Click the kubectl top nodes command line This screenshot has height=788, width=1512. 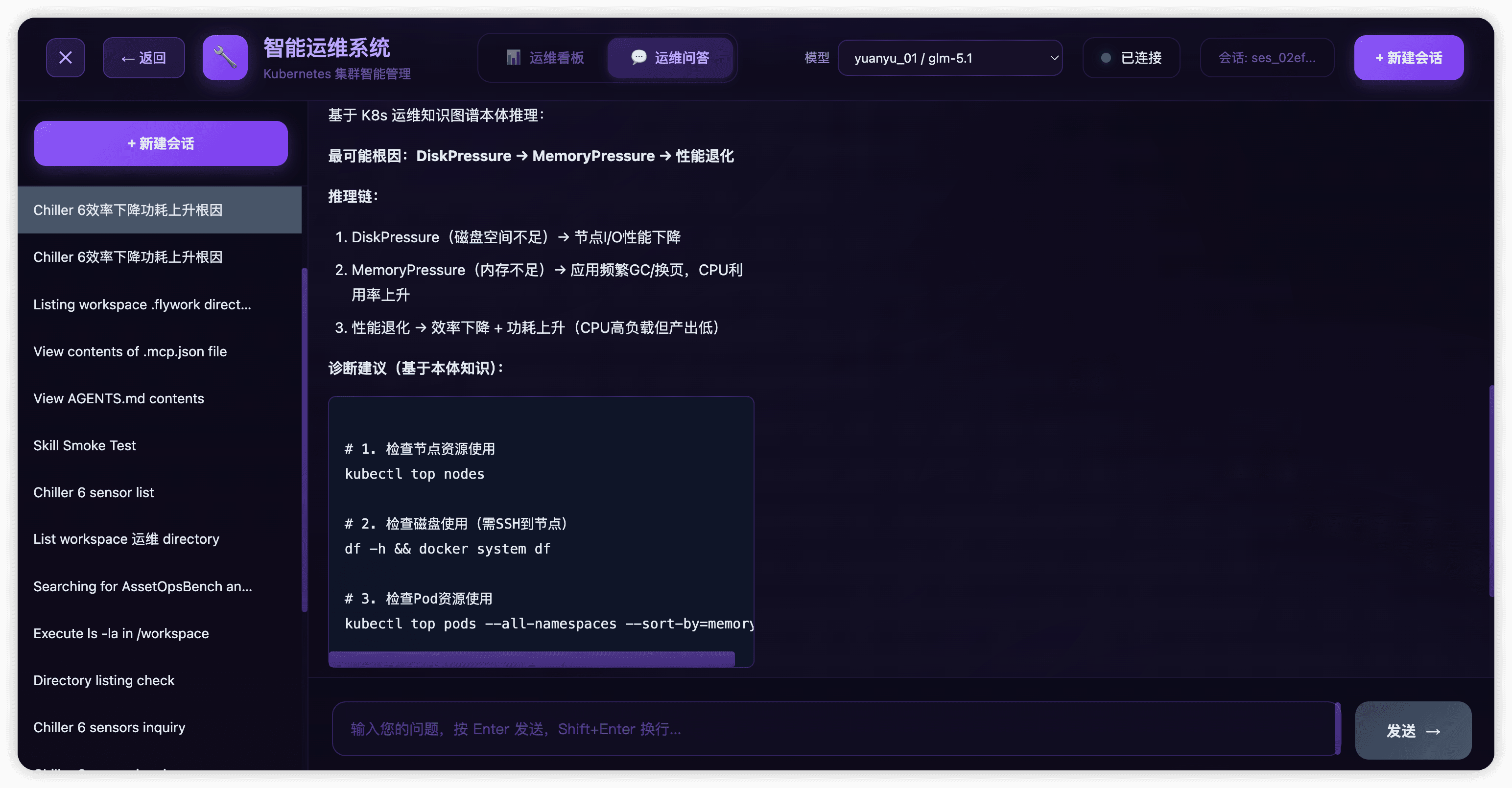(414, 473)
